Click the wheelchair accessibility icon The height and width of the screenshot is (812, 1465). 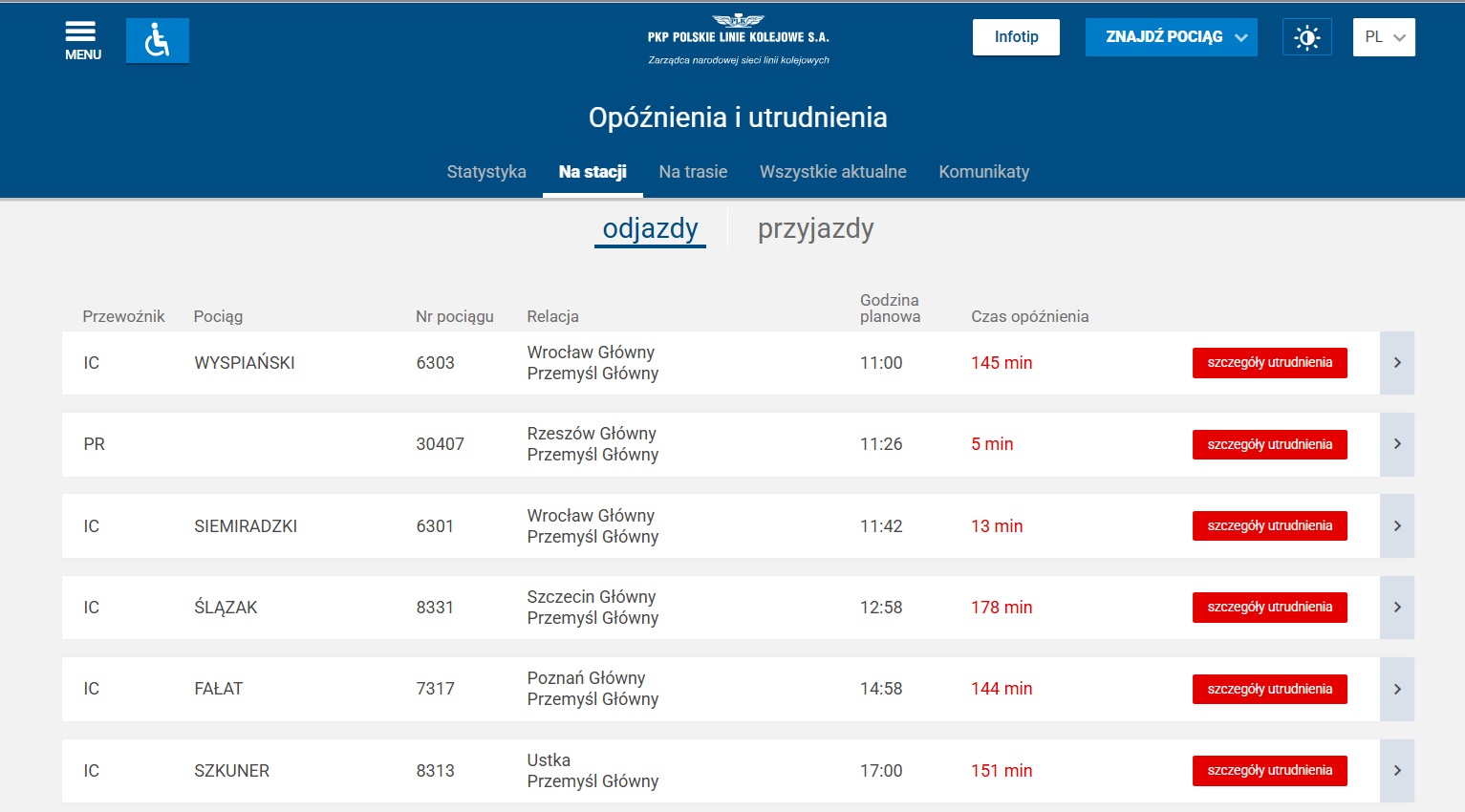coord(158,40)
